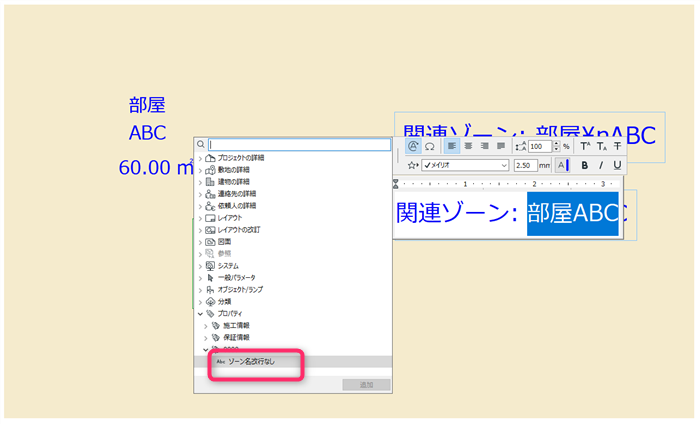Viewport: 700px width, 424px height.
Task: Click the ruler indent marker
Action: (396, 184)
